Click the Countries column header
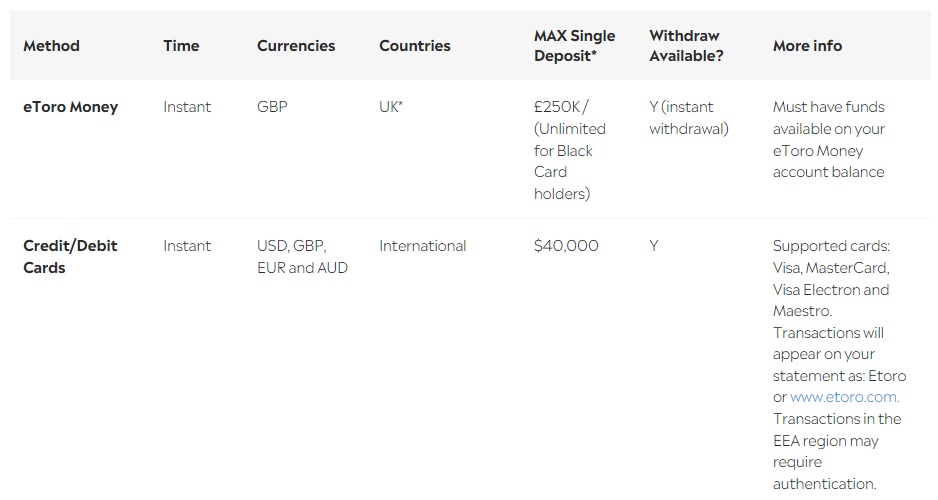938x500 pixels. click(415, 46)
